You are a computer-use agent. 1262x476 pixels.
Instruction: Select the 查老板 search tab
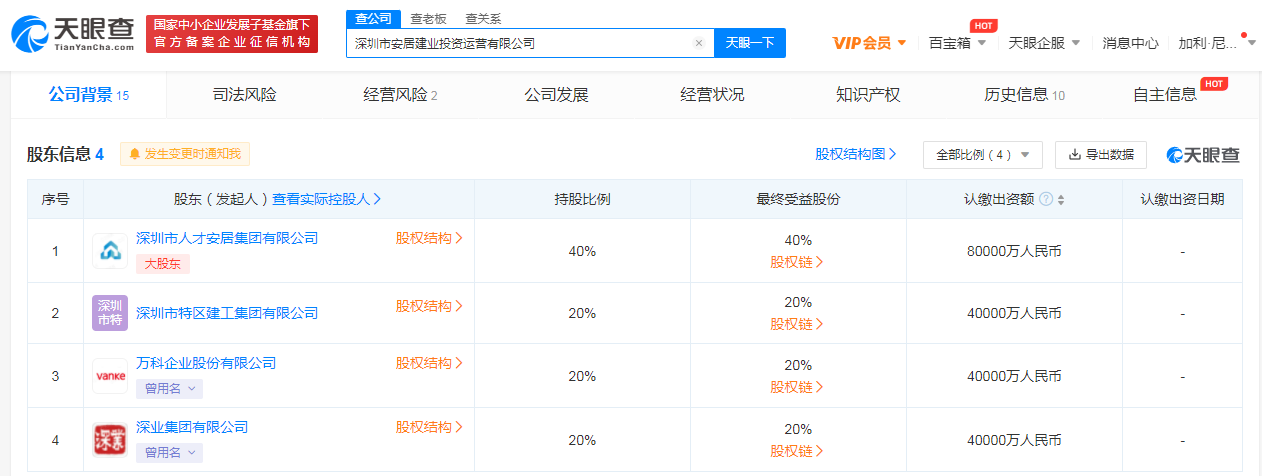click(x=428, y=18)
